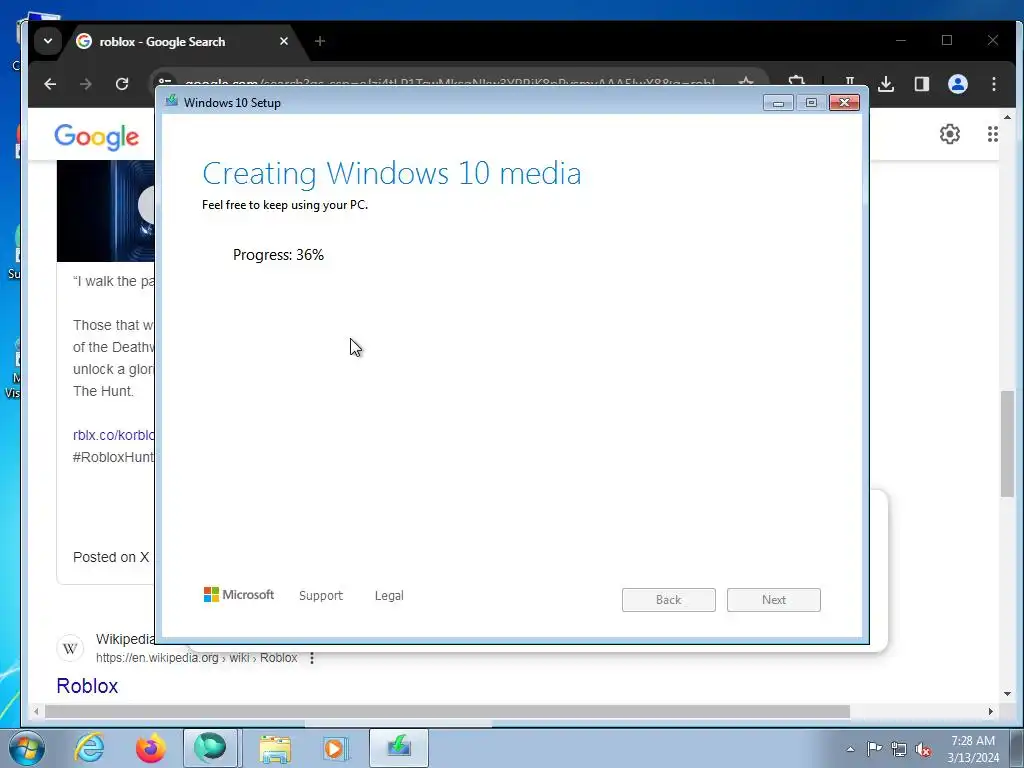The width and height of the screenshot is (1024, 768).
Task: Click the muted volume tray icon
Action: pyautogui.click(x=923, y=750)
